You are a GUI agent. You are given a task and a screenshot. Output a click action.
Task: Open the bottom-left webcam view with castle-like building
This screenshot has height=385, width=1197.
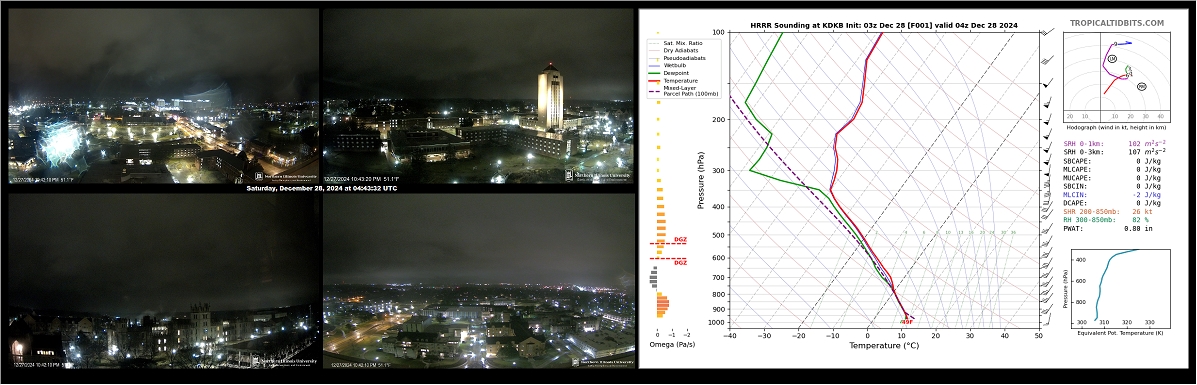pyautogui.click(x=163, y=280)
